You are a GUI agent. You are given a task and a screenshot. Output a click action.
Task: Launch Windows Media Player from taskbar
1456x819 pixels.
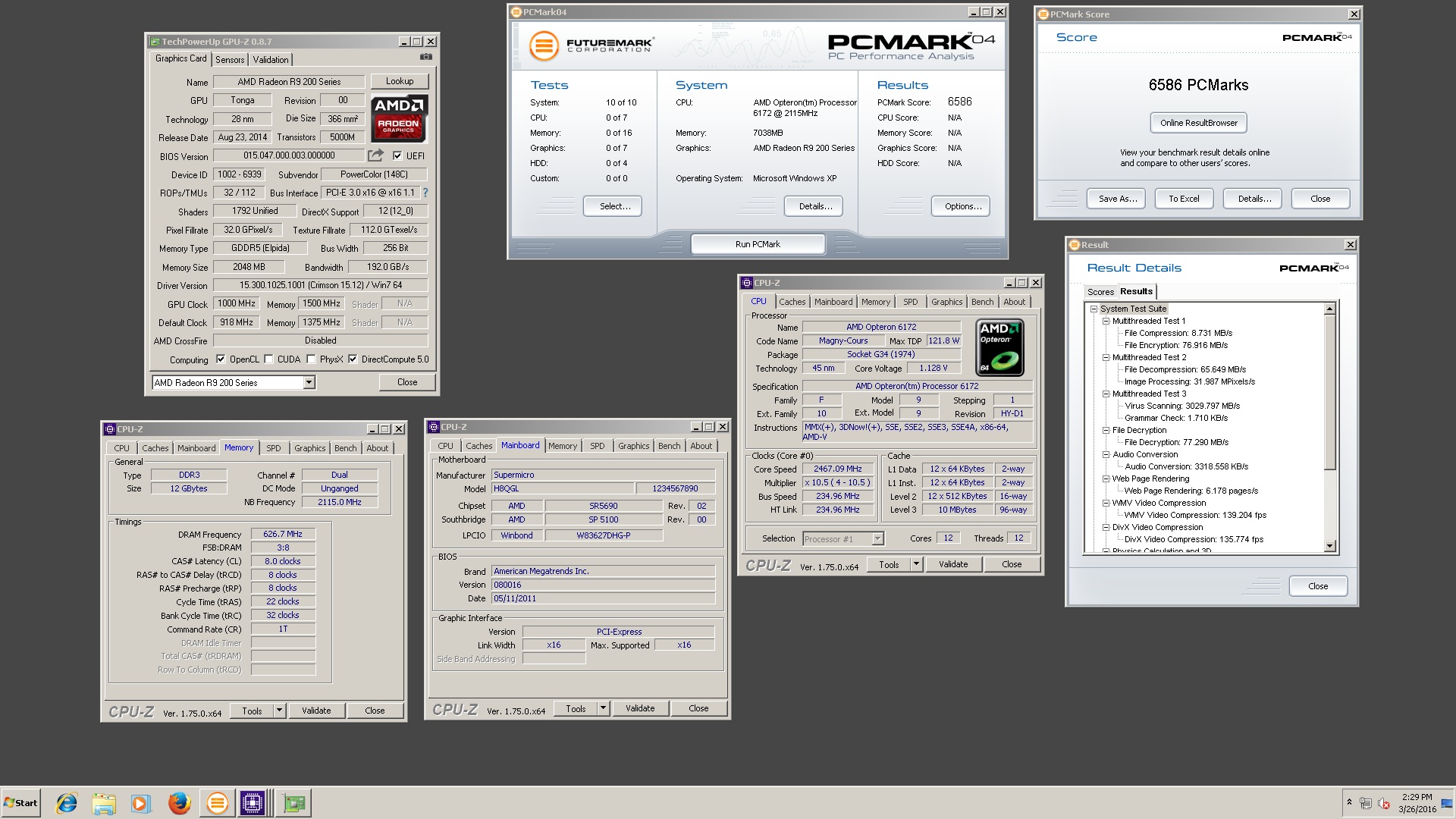pyautogui.click(x=141, y=803)
